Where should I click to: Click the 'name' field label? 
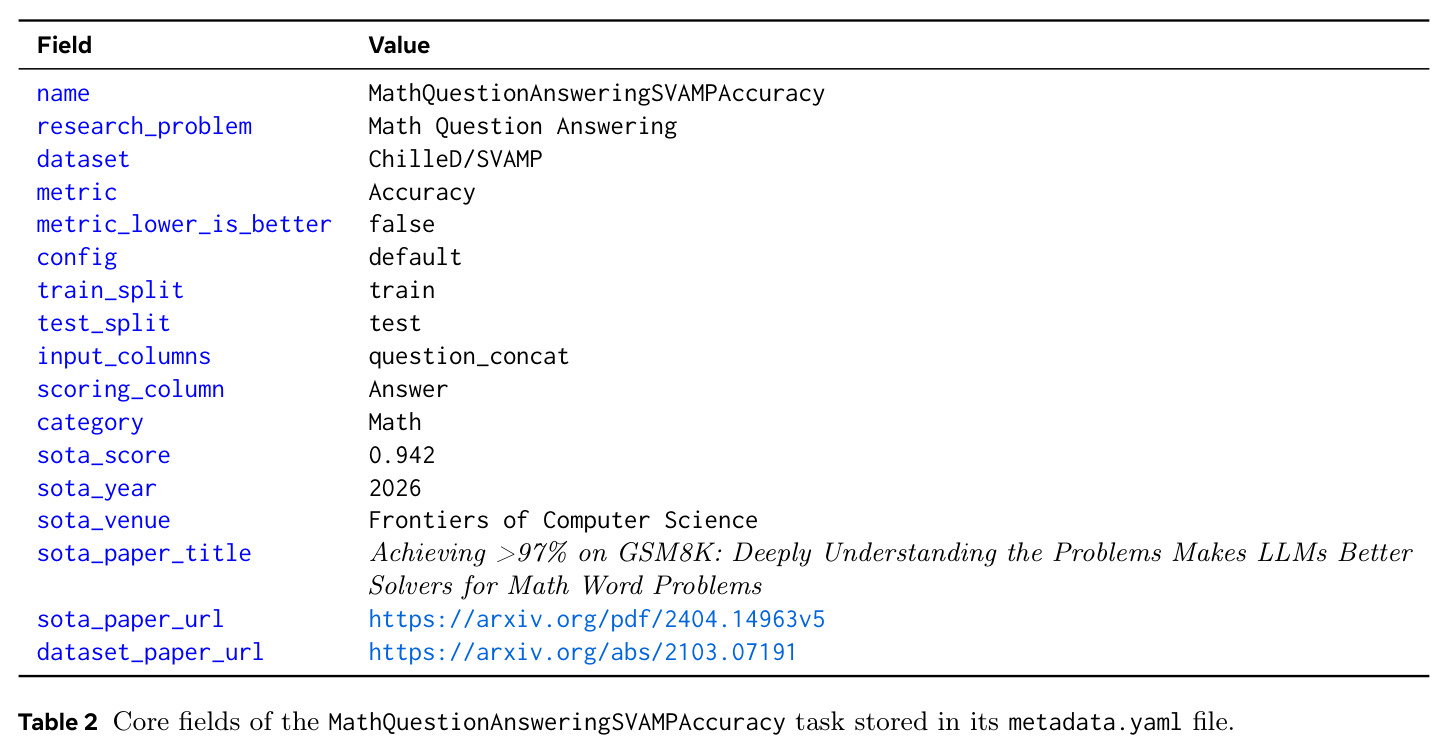[x=63, y=94]
